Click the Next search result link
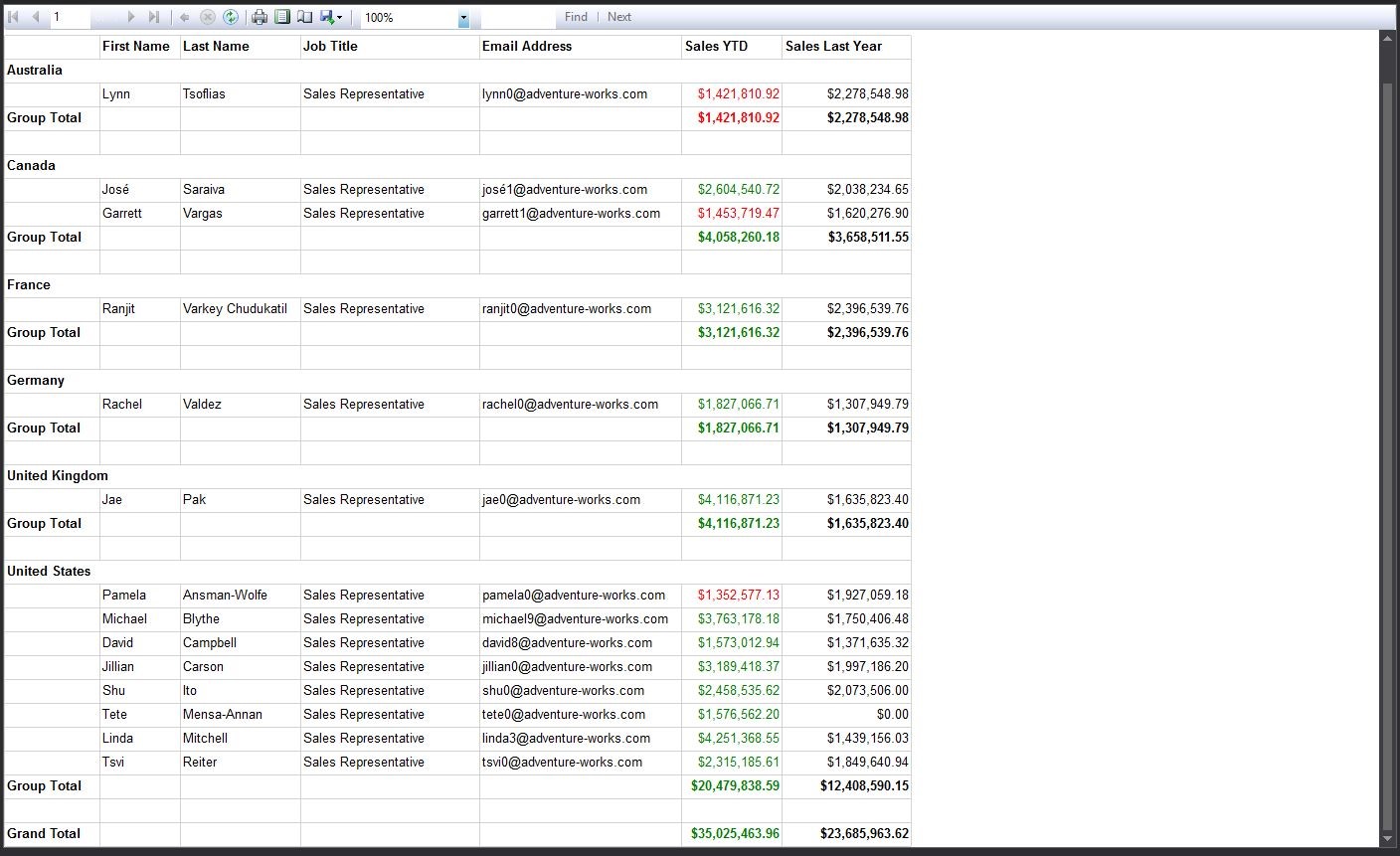This screenshot has height=856, width=1400. point(619,17)
